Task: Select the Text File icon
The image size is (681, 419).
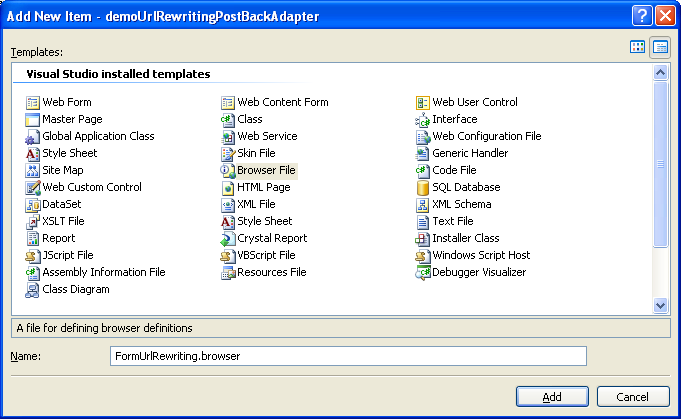Action: pyautogui.click(x=423, y=221)
